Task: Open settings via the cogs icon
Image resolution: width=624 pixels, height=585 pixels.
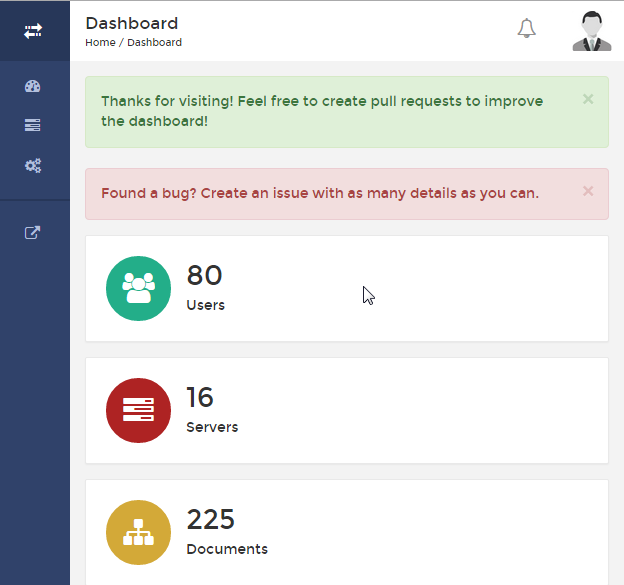Action: click(33, 165)
